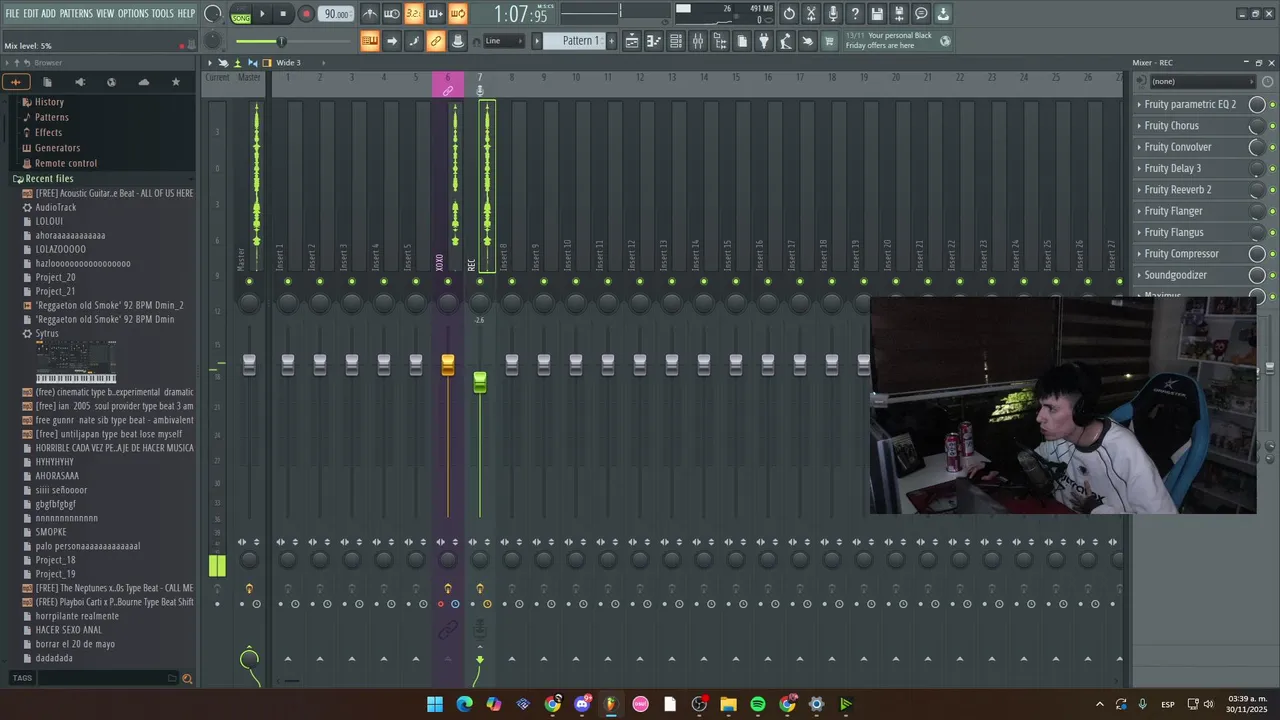The image size is (1280, 720).
Task: Click the Metronome icon
Action: pos(370,14)
